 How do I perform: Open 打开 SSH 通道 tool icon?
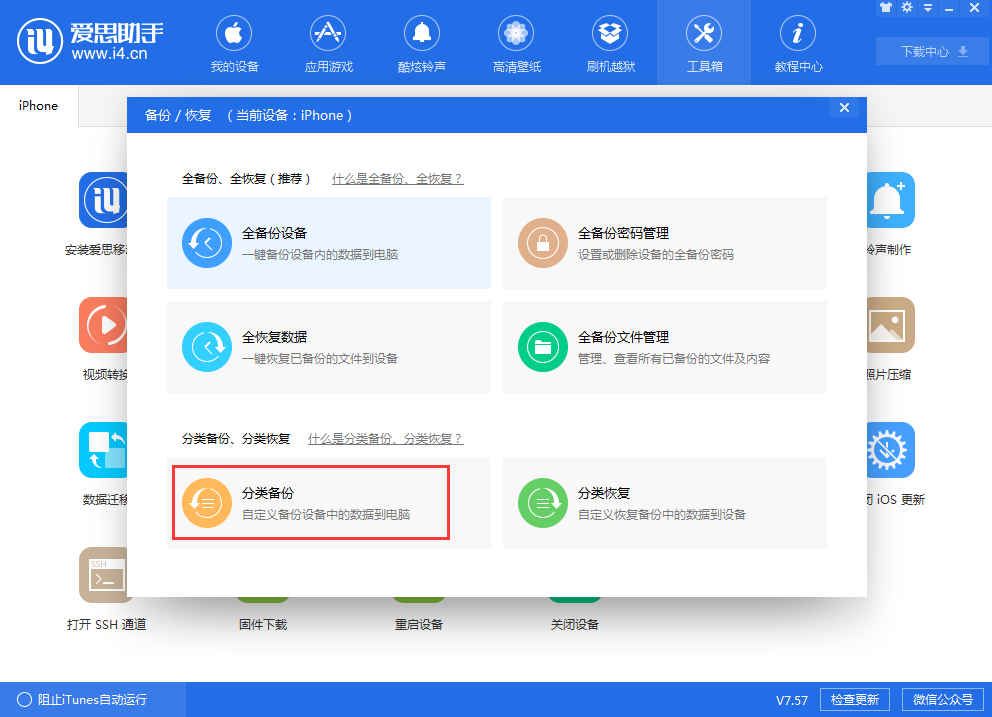tap(103, 575)
